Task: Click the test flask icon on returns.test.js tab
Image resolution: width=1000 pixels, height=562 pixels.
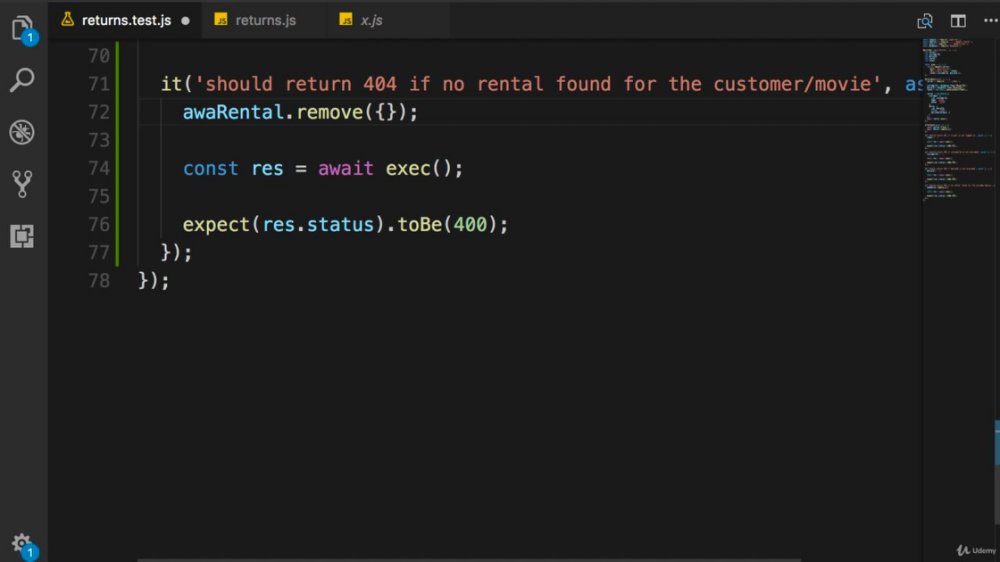Action: tap(68, 20)
